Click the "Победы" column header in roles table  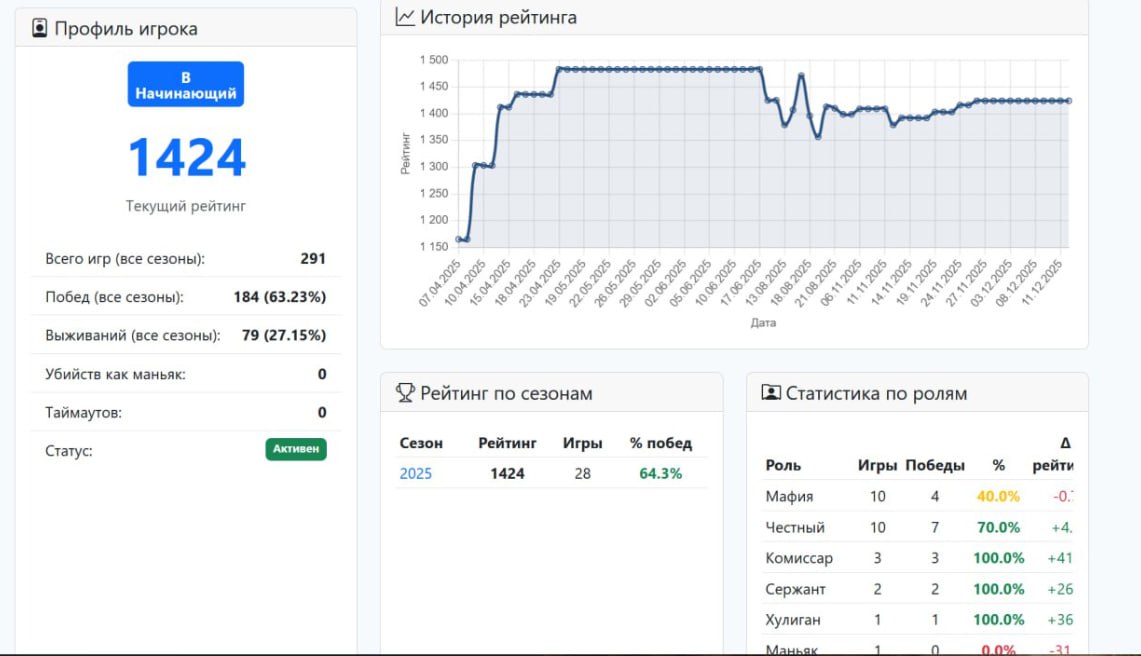point(934,465)
